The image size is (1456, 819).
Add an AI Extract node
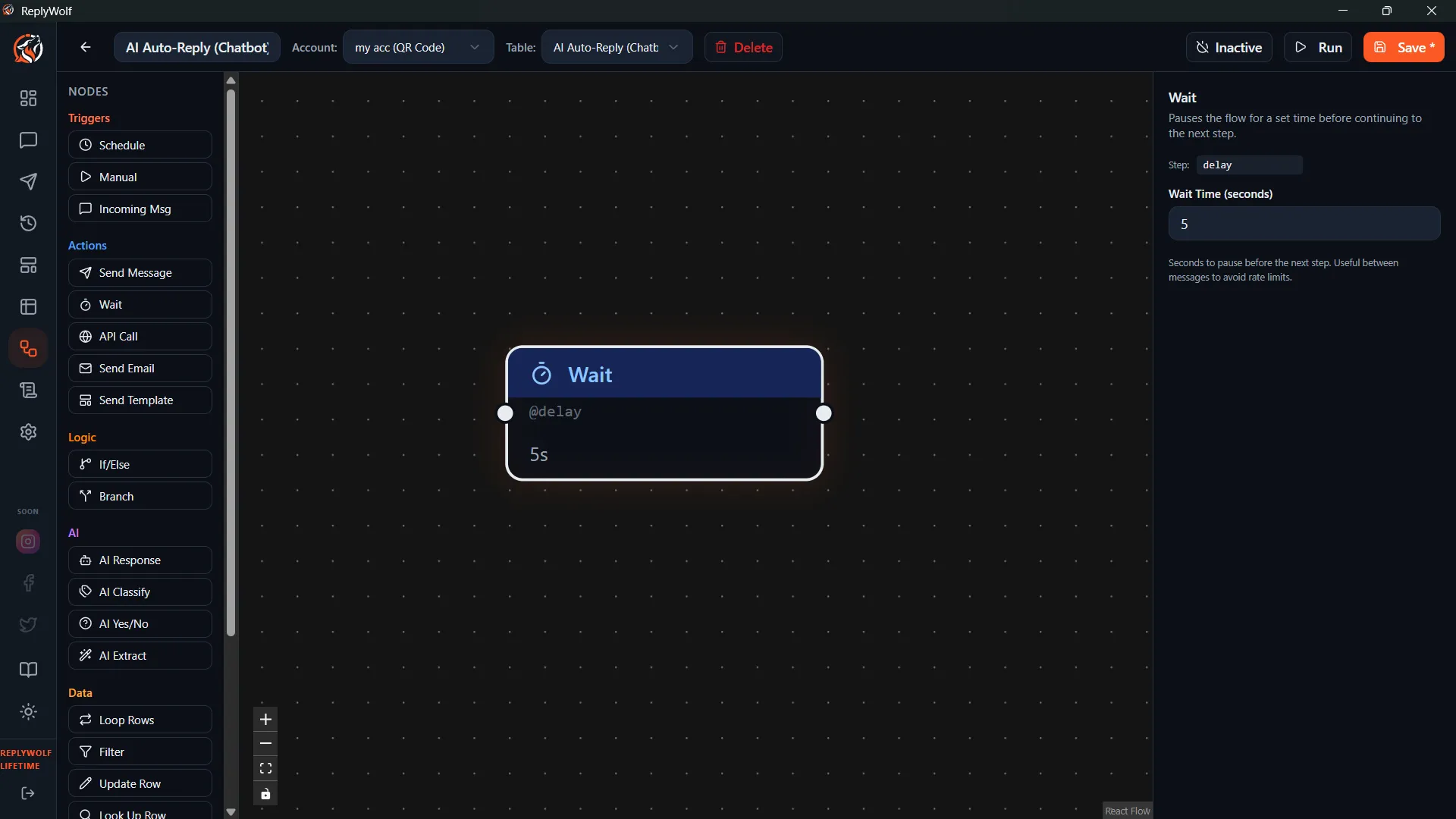[140, 656]
